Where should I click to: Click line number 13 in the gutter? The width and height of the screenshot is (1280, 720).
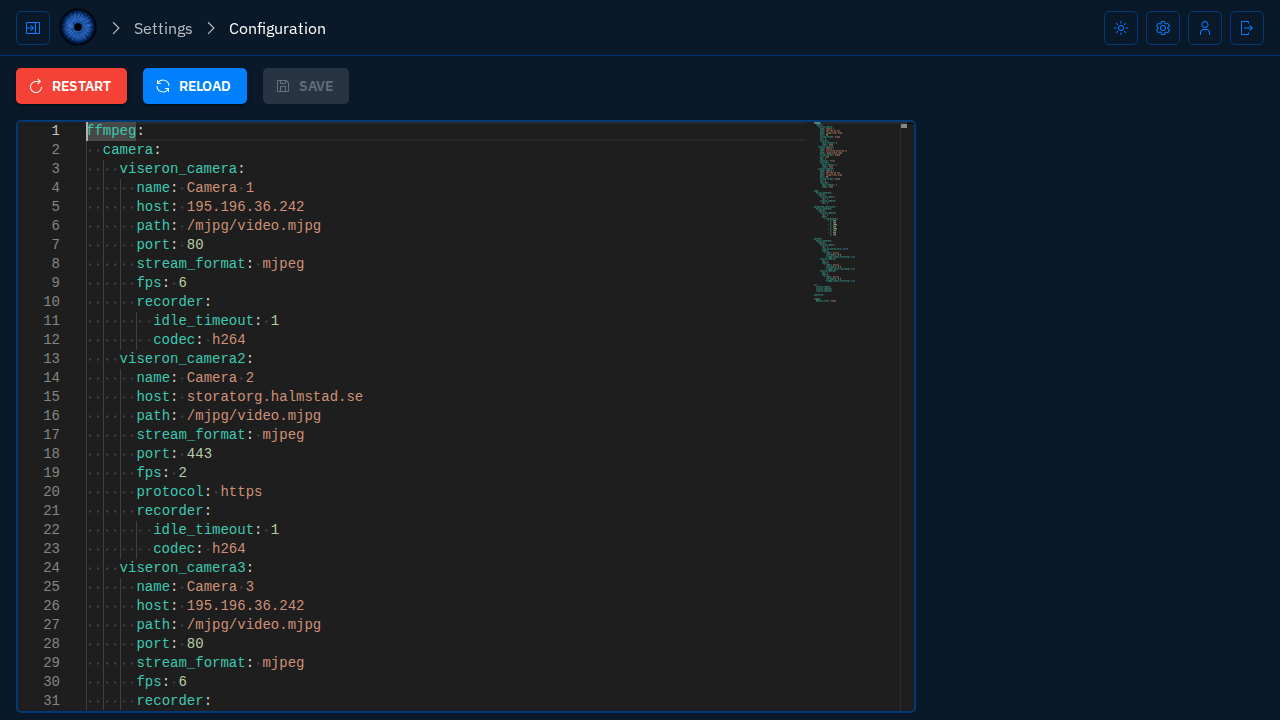[51, 359]
